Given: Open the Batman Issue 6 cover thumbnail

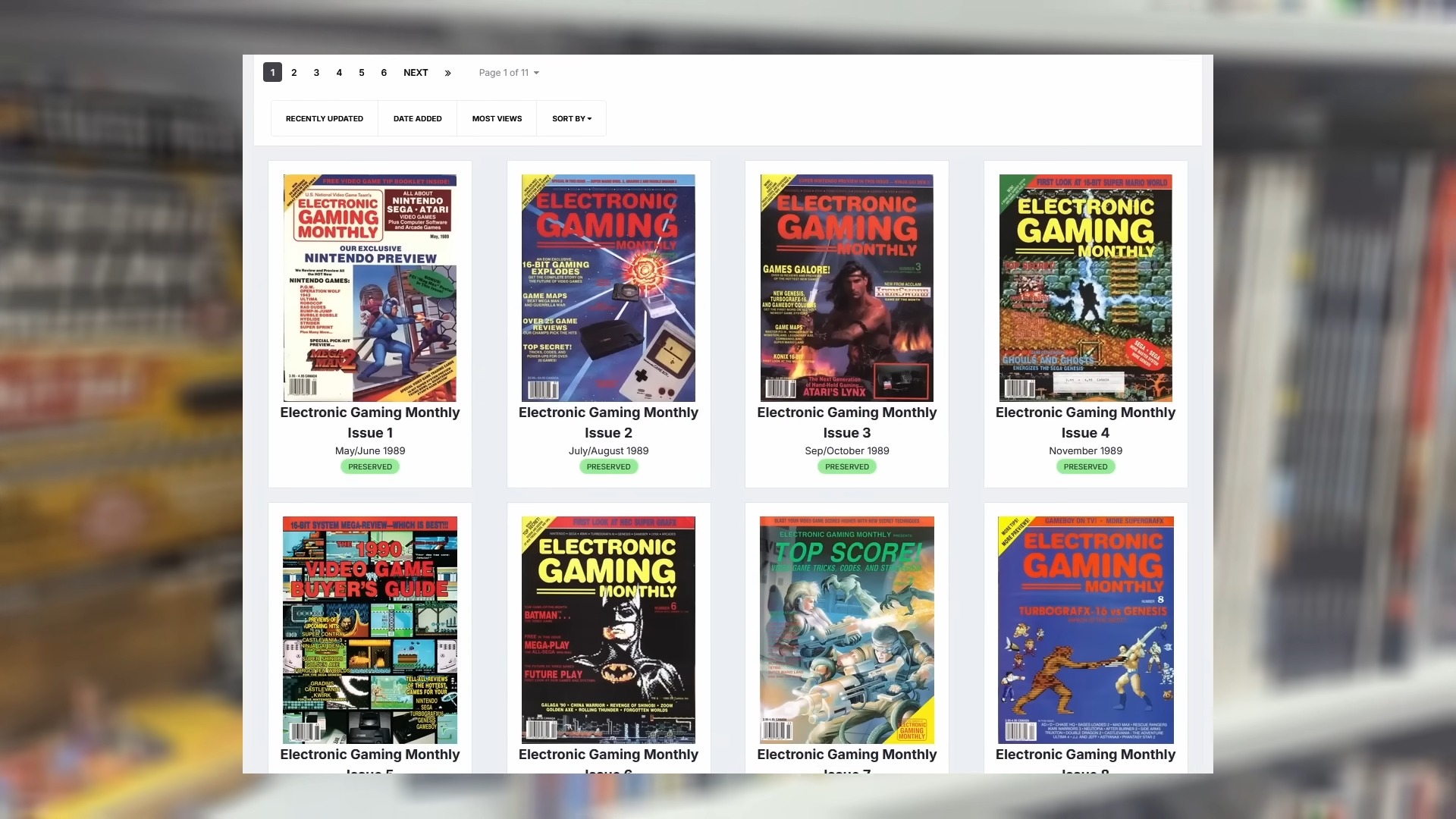Looking at the screenshot, I should pos(608,629).
